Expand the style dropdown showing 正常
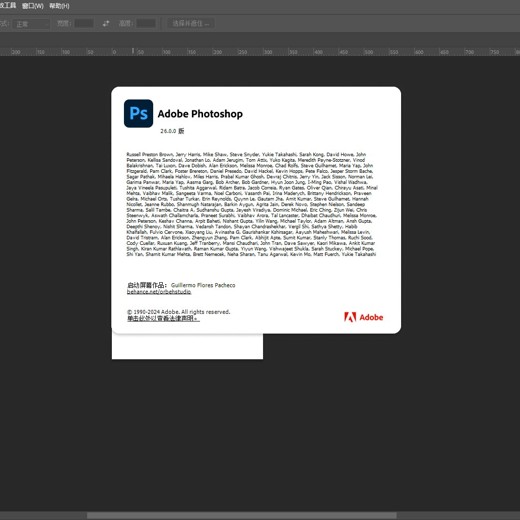This screenshot has height=520, width=520. [31, 24]
